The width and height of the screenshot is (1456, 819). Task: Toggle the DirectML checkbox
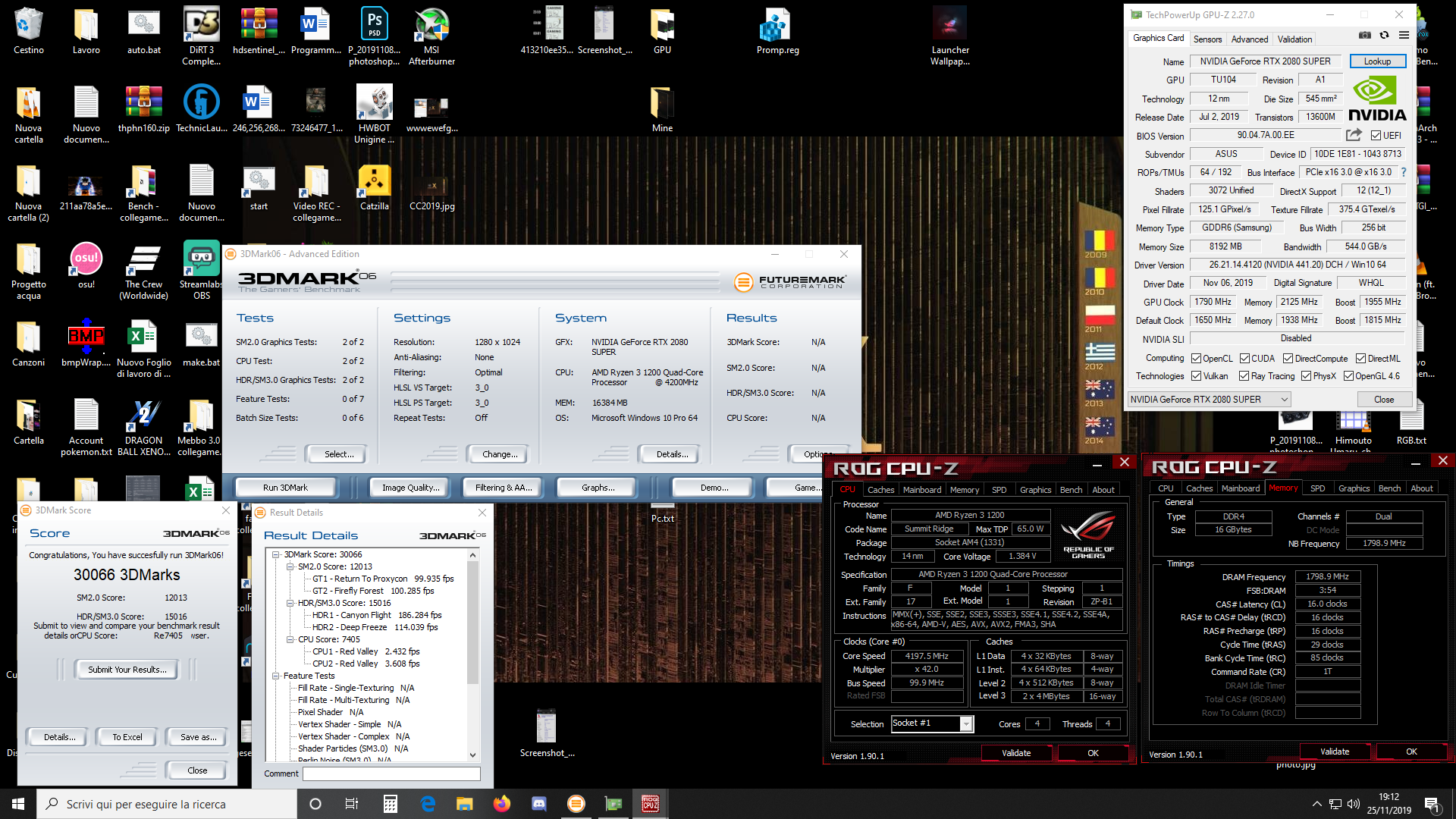pyautogui.click(x=1361, y=359)
